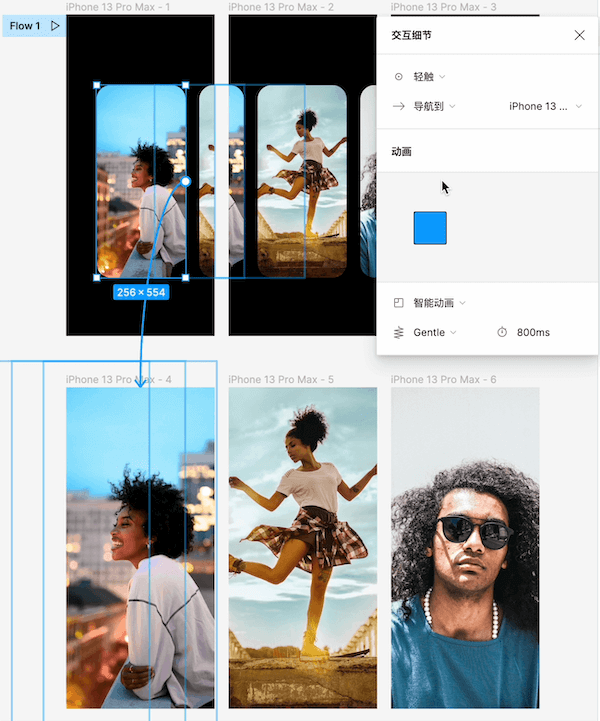Open the 轻触 trigger dropdown
This screenshot has height=721, width=600.
(430, 76)
